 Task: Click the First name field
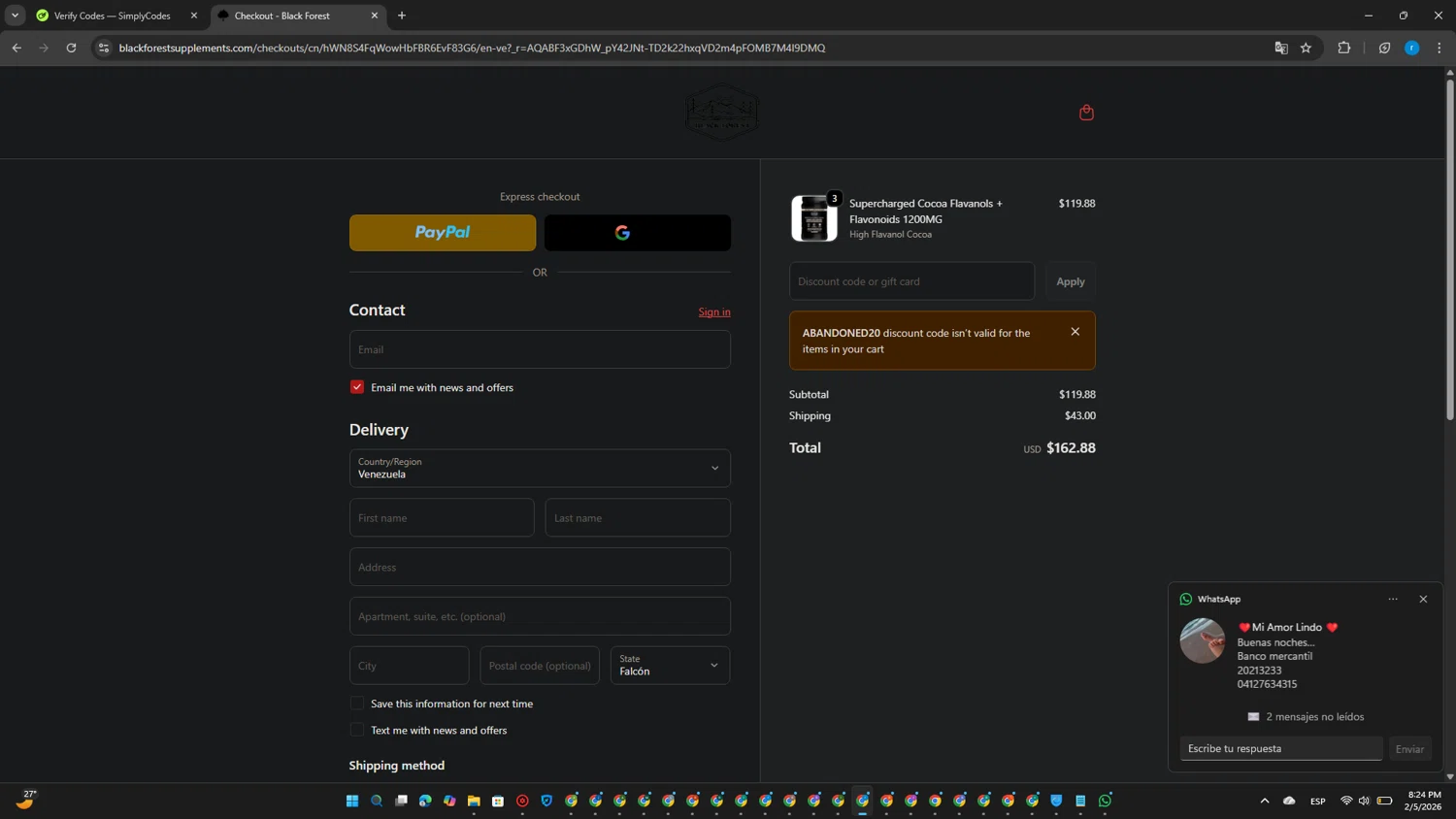(442, 518)
